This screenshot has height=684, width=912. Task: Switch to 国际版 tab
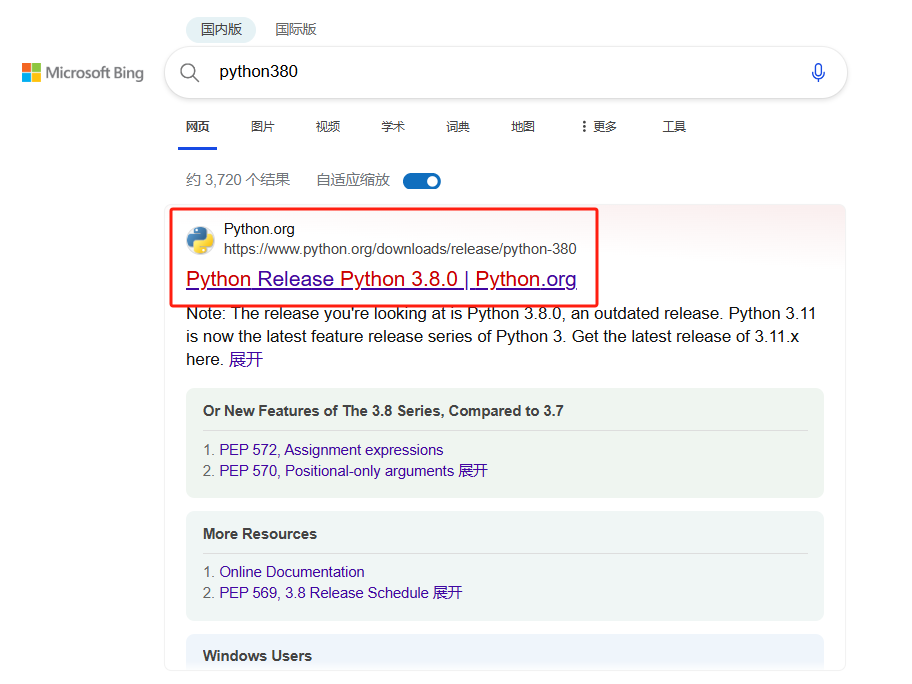295,29
